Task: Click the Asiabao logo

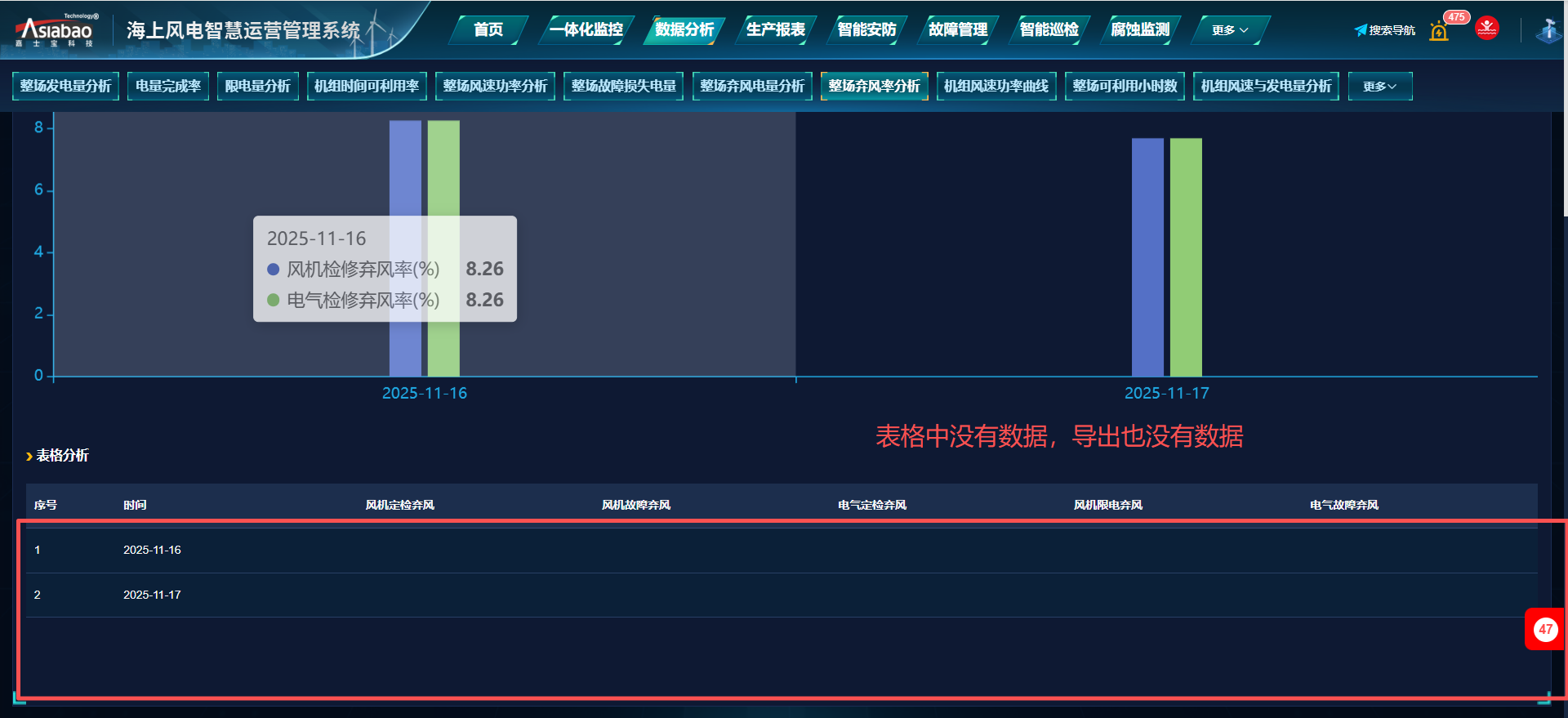Action: (56, 31)
